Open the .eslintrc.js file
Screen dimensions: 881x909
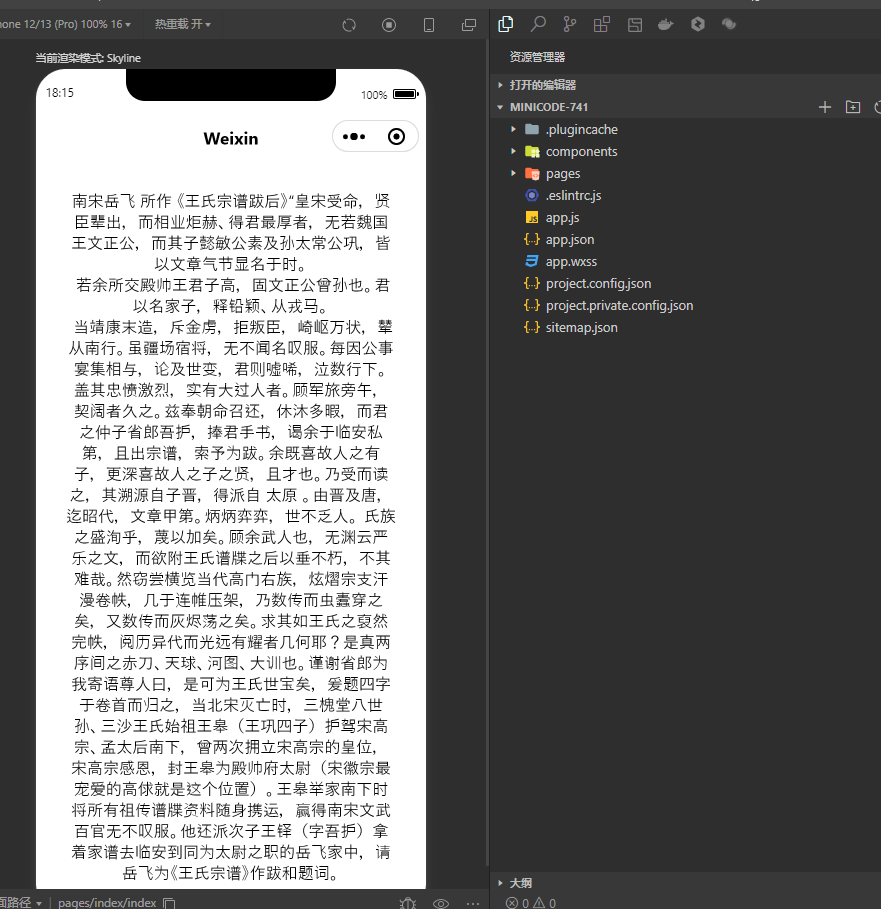coord(685,195)
